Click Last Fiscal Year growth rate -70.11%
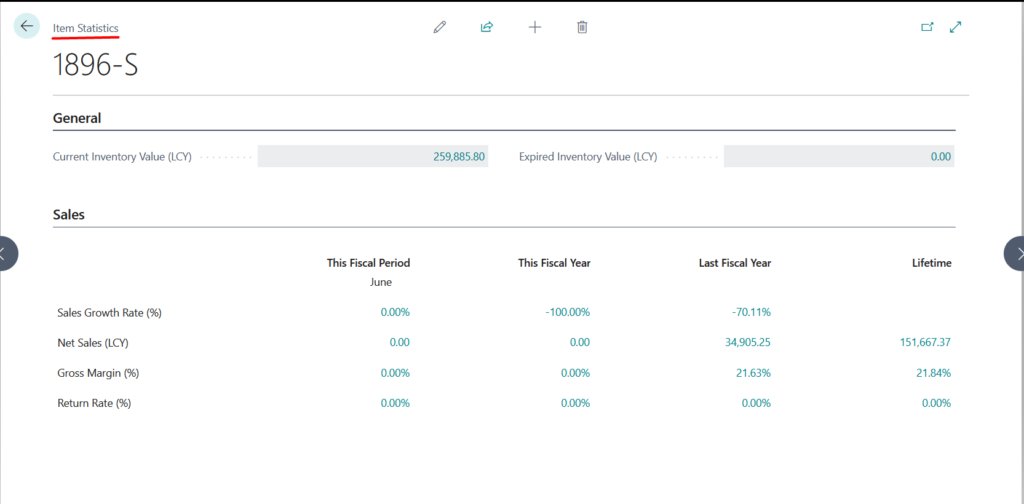The height and width of the screenshot is (504, 1024). (751, 312)
